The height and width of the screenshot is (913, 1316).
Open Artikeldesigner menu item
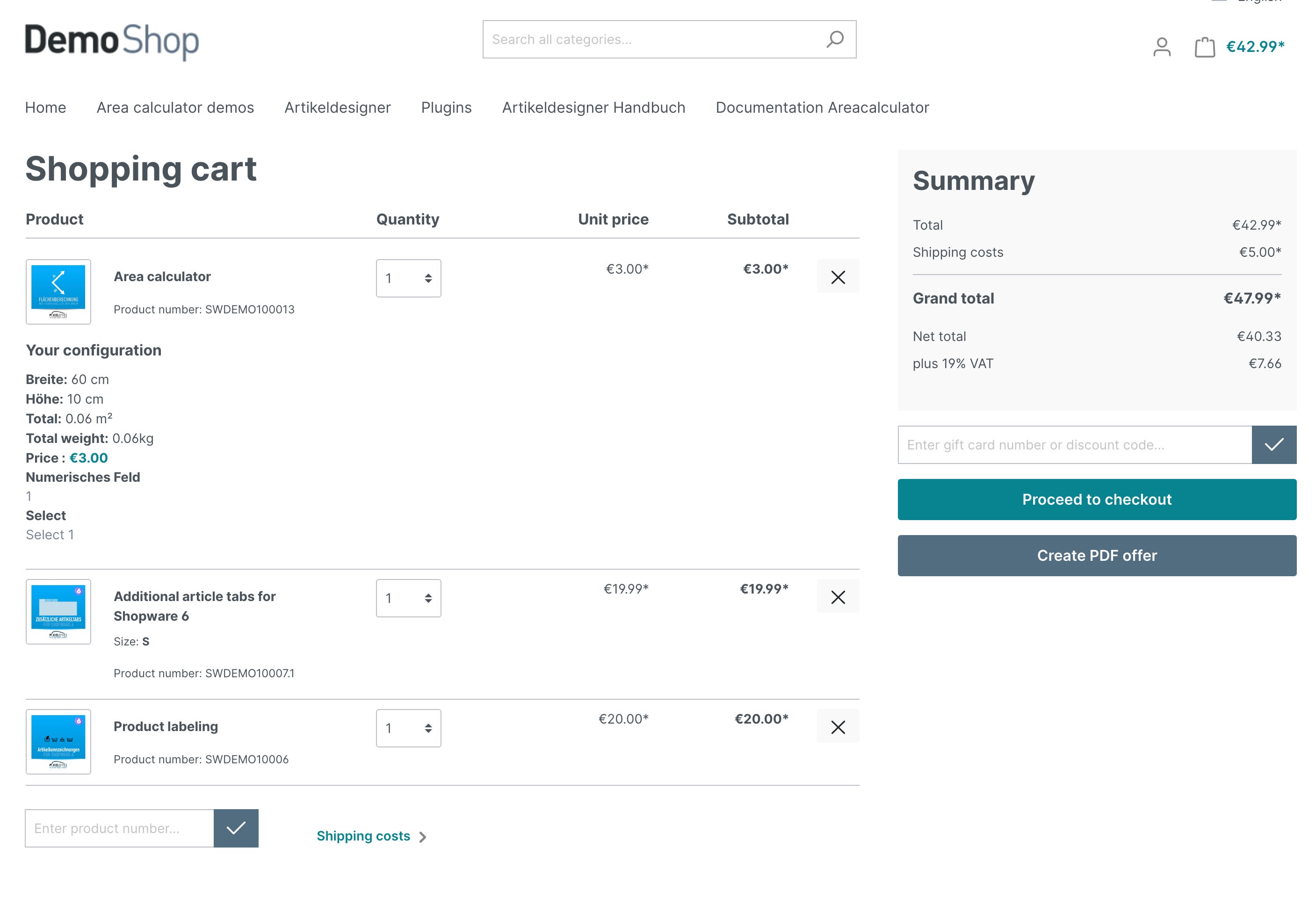[x=338, y=108]
